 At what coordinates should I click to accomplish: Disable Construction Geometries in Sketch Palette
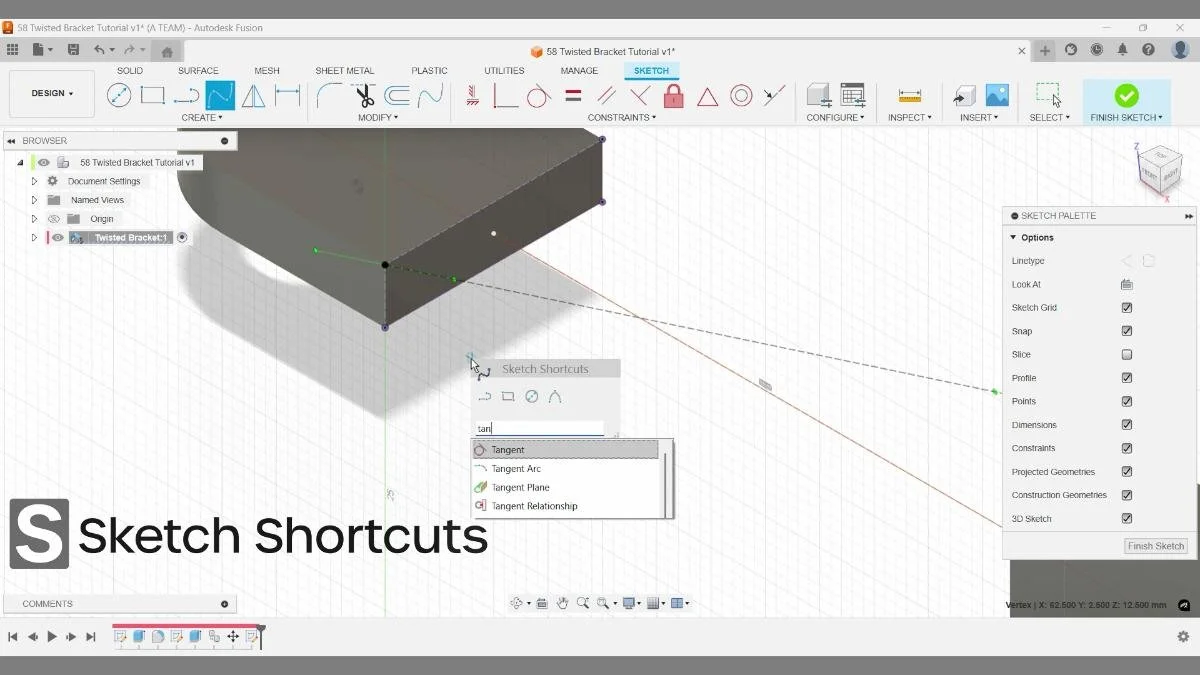(x=1127, y=495)
